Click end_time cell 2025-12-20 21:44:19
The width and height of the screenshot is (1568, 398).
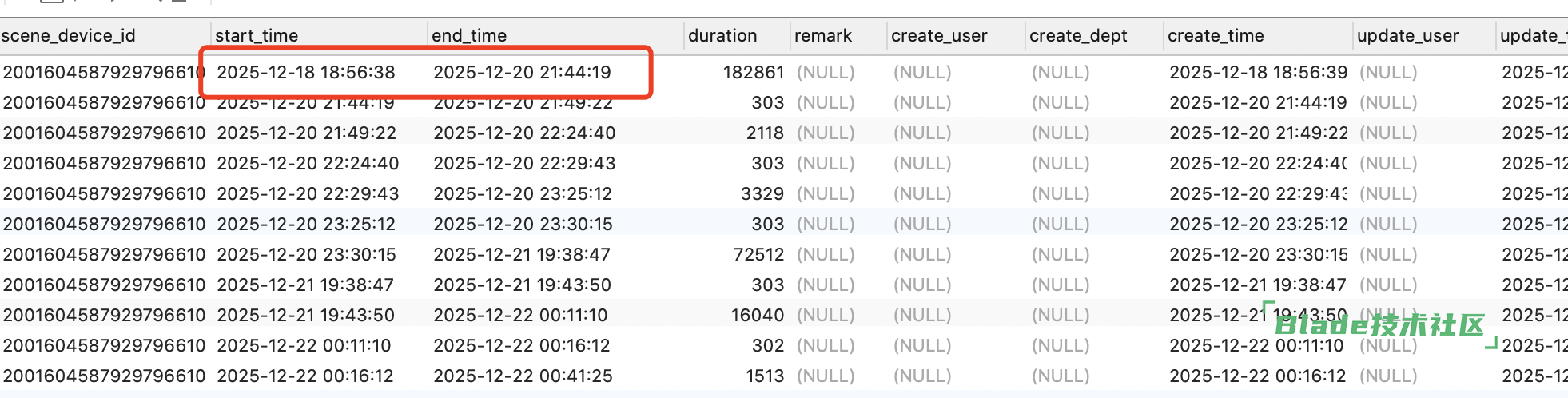coord(522,73)
